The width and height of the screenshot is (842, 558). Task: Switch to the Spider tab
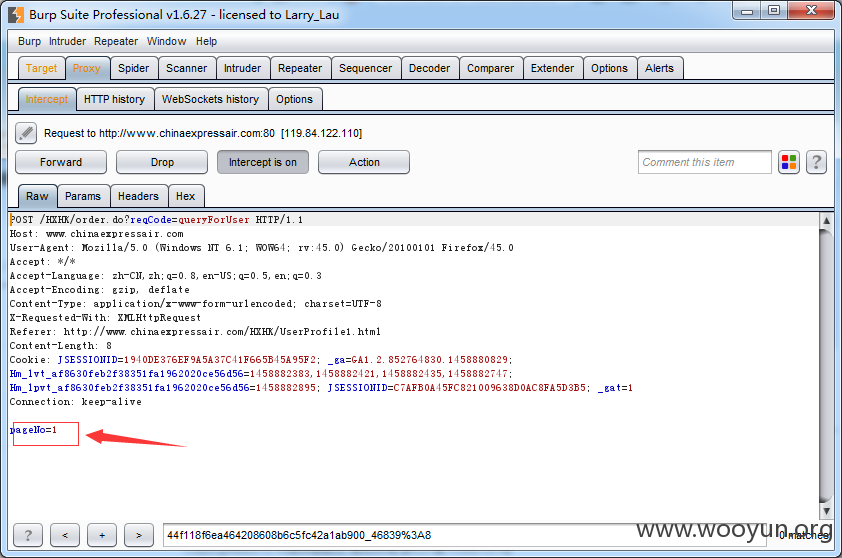click(134, 68)
